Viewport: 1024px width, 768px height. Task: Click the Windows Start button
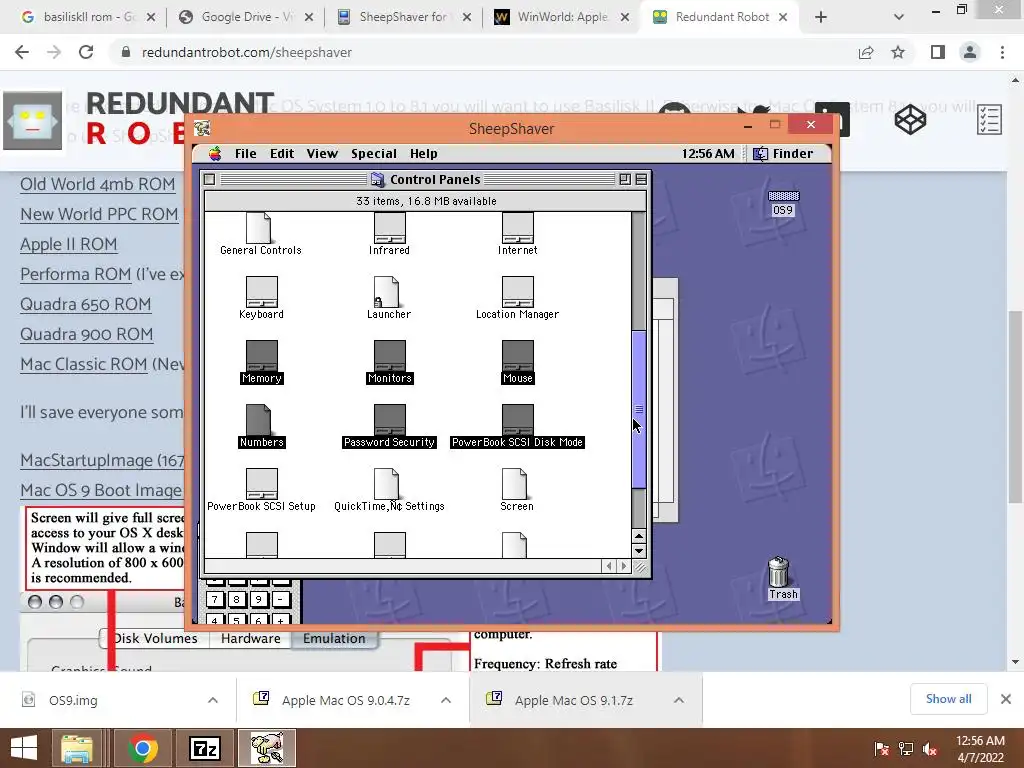point(24,748)
